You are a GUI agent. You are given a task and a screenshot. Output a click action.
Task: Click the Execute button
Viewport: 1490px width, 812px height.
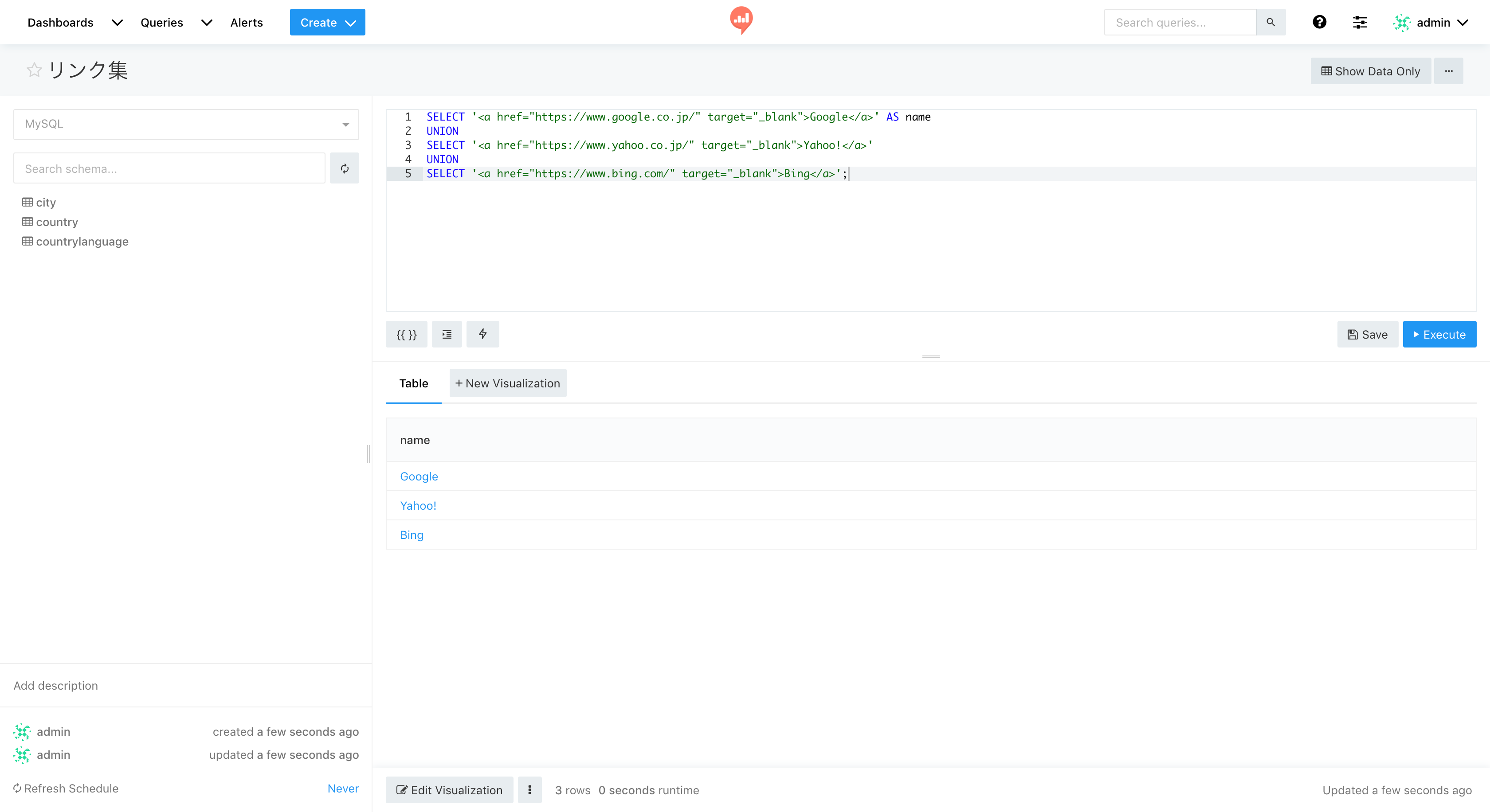coord(1439,335)
